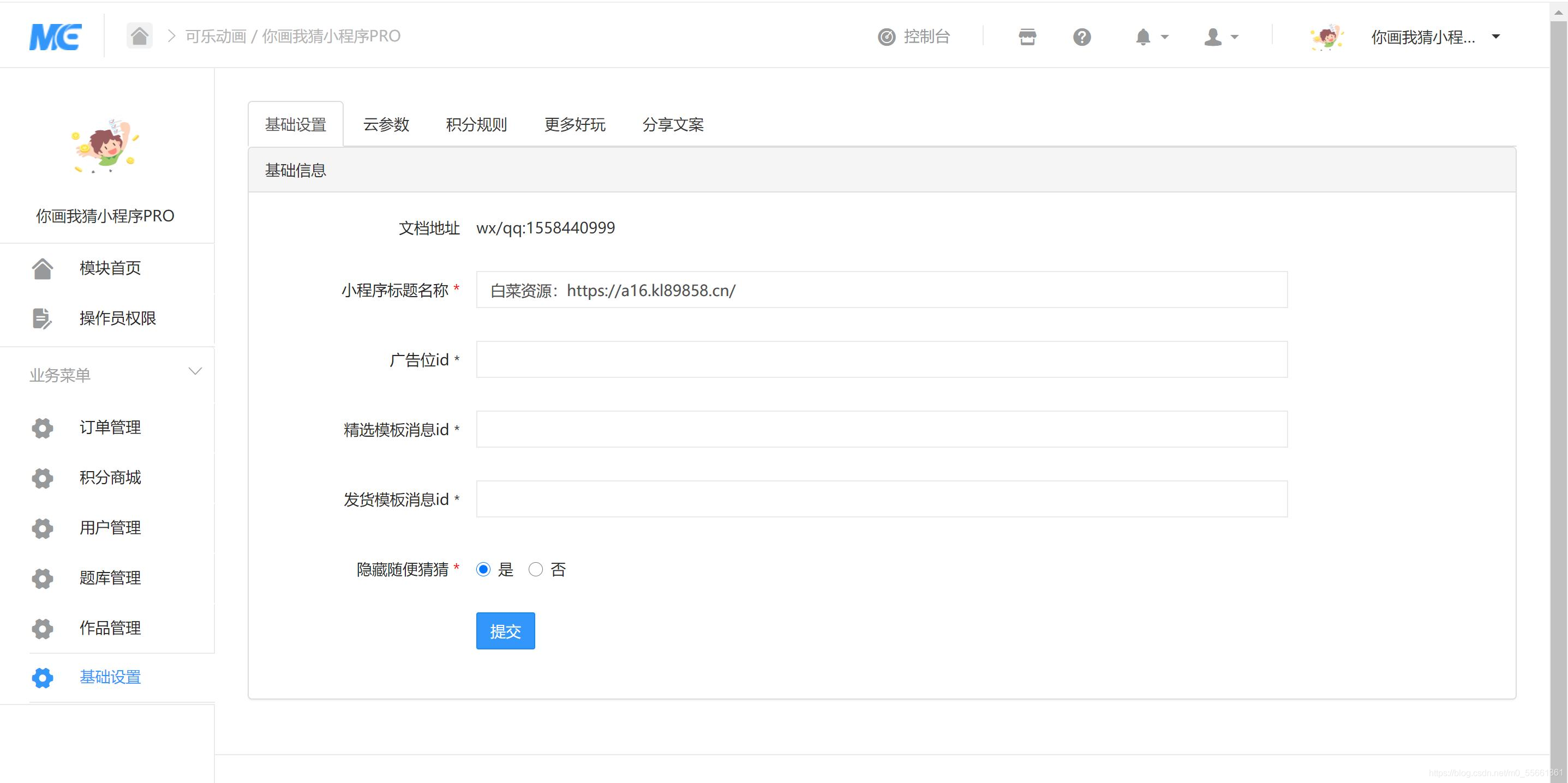Image resolution: width=1568 pixels, height=783 pixels.
Task: Expand notifications dropdown arrow
Action: 1164,37
